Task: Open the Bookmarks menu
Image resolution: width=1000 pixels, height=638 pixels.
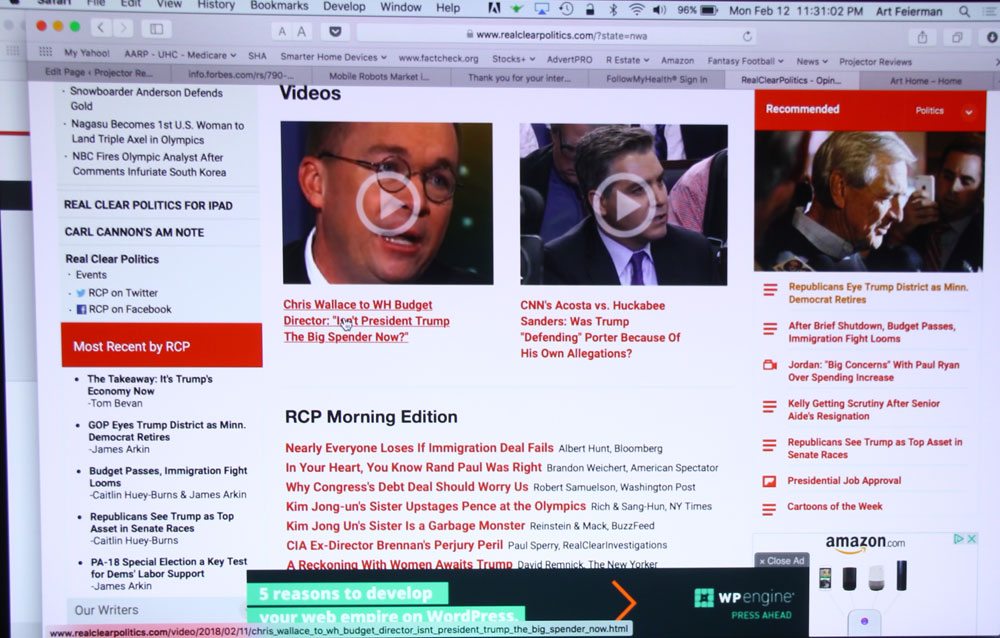Action: coord(279,6)
